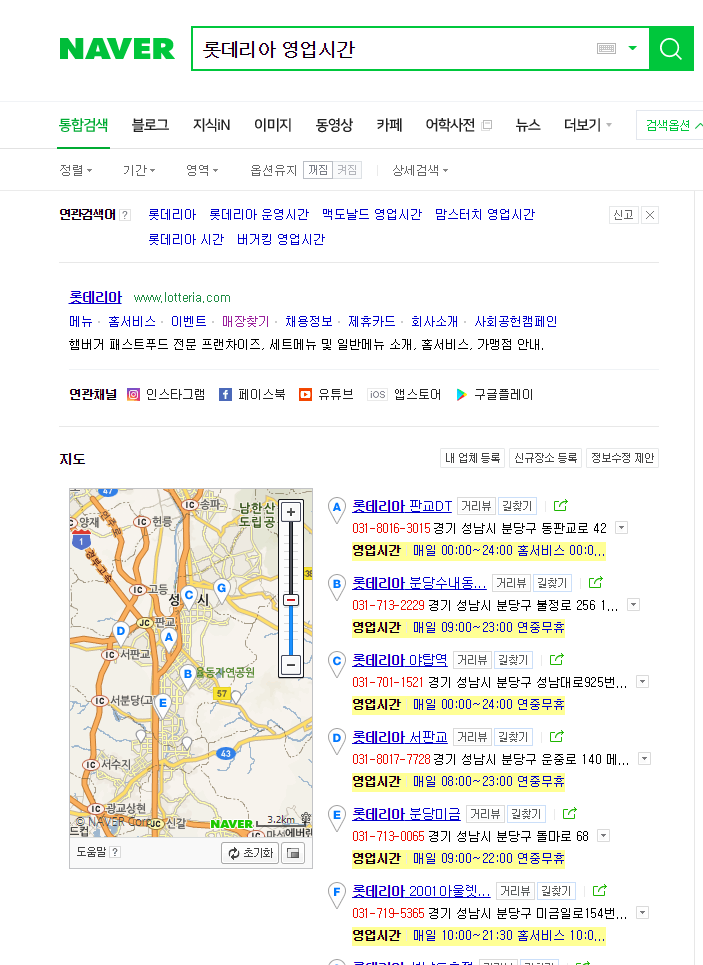This screenshot has width=703, height=965.
Task: Open the 어학사전 tab
Action: (458, 125)
